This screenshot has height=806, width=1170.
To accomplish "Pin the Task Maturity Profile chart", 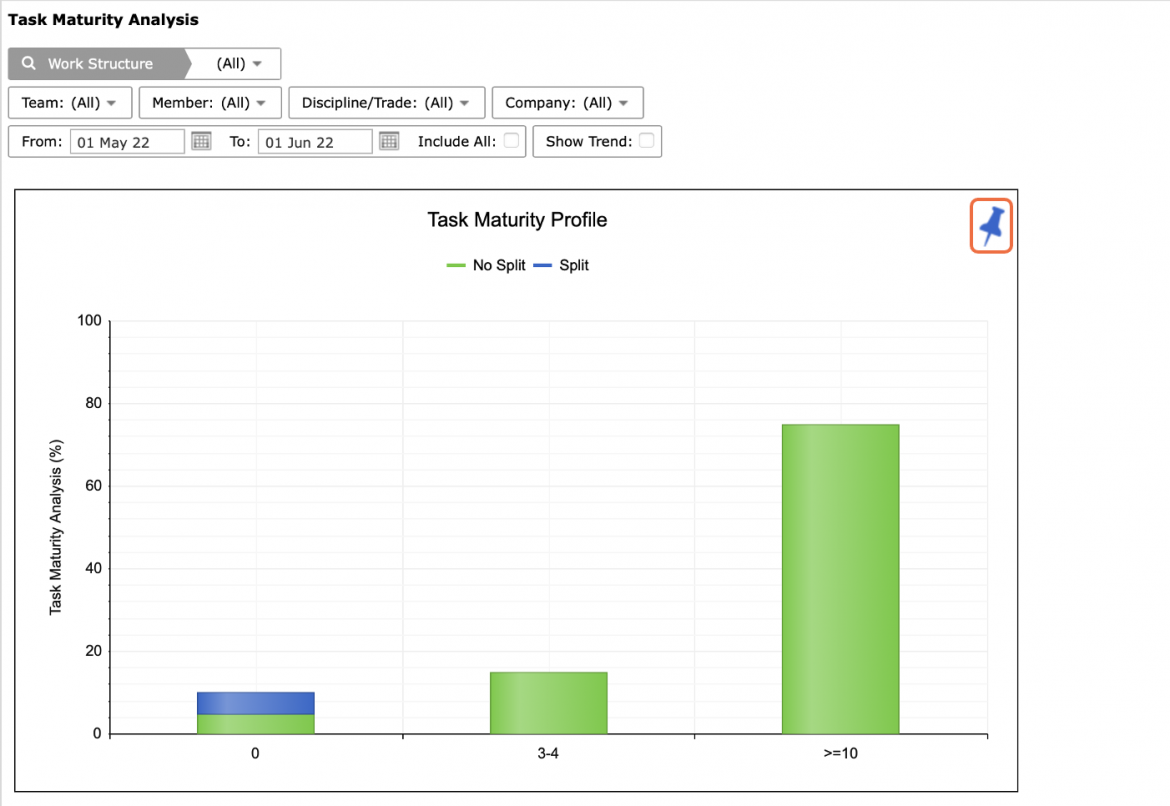I will [990, 225].
